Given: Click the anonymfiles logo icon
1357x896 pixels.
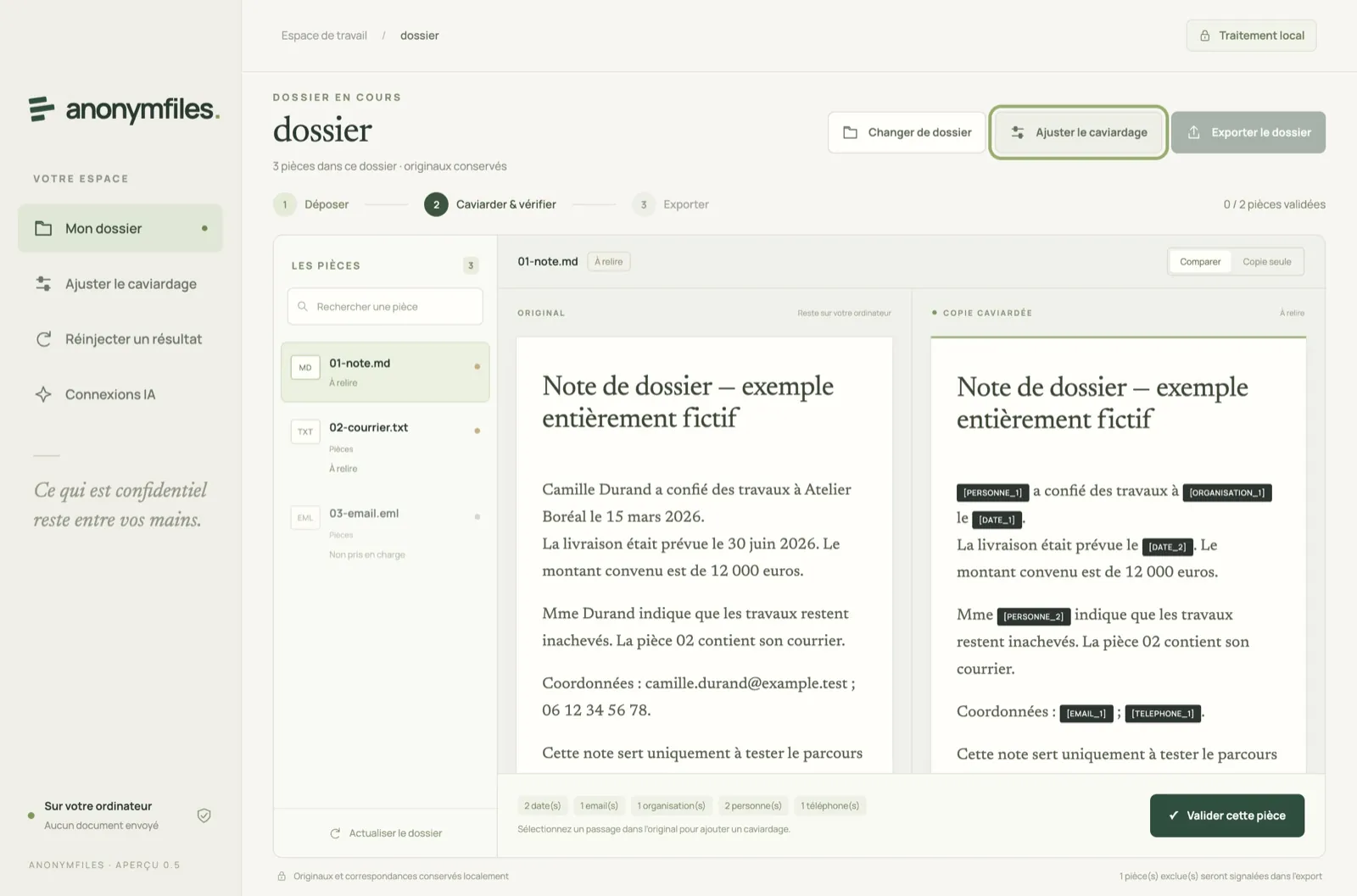Looking at the screenshot, I should [x=42, y=109].
